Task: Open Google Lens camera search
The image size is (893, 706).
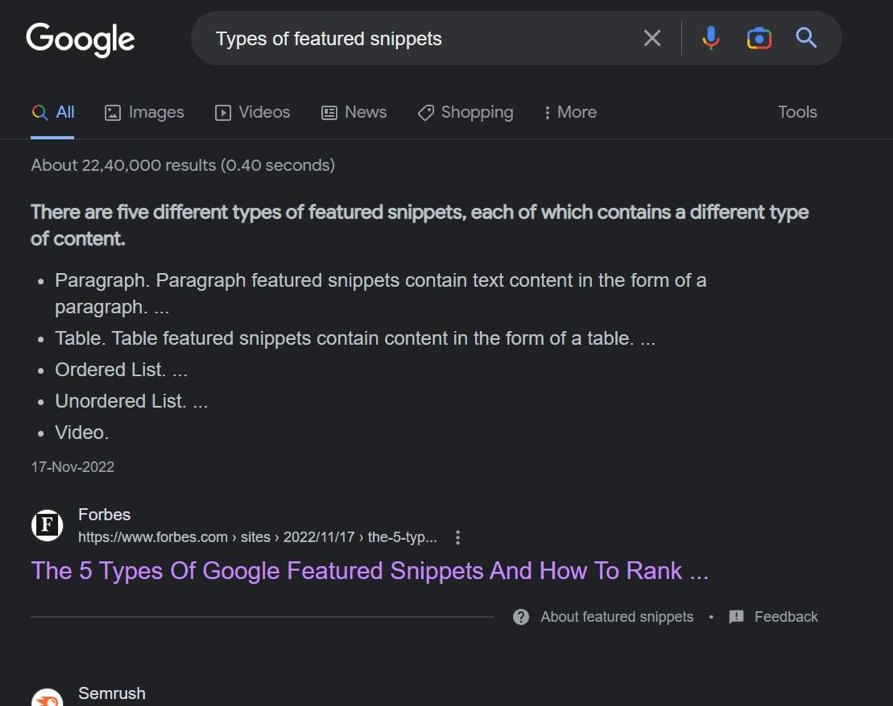Action: [x=759, y=38]
